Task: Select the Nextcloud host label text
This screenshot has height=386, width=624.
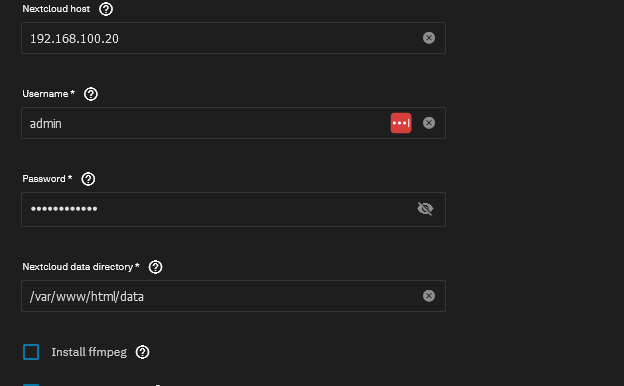Action: [x=56, y=9]
